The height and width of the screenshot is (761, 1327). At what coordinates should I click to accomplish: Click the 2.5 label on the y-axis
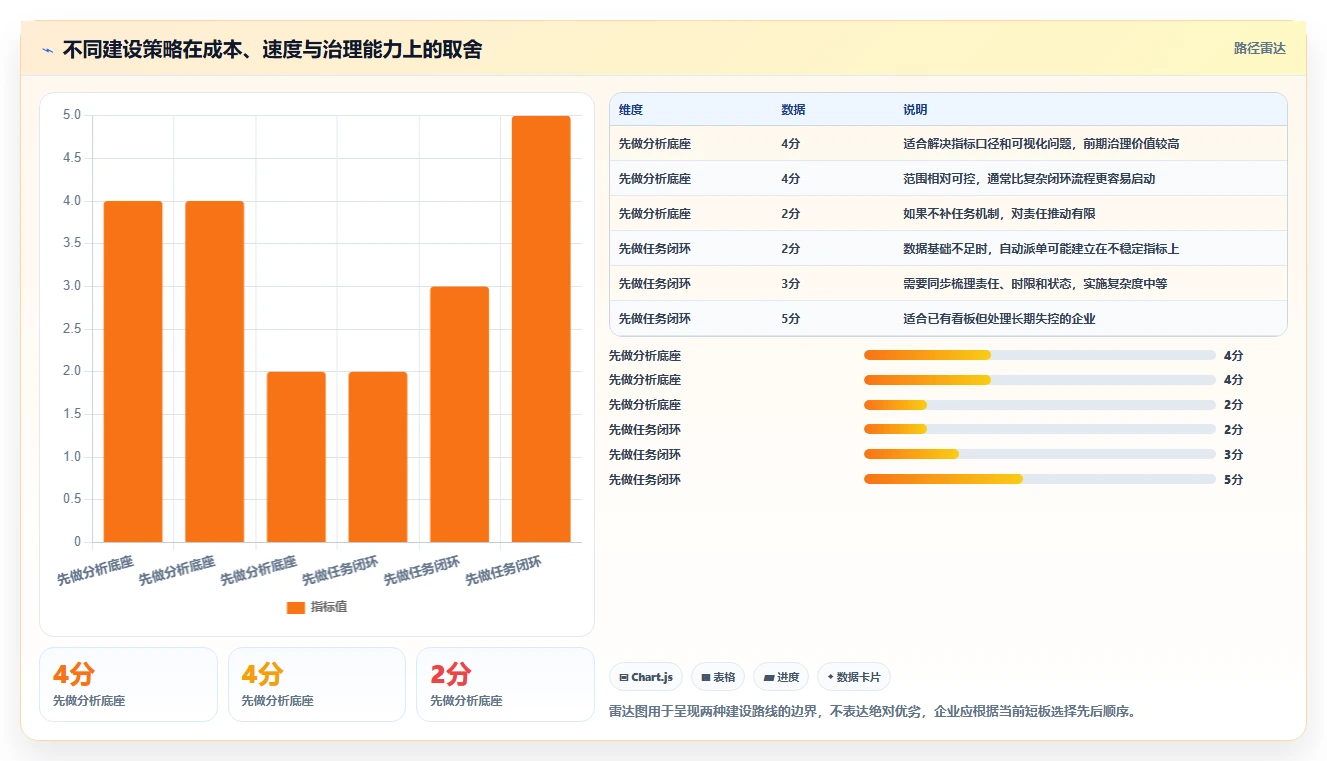click(x=72, y=329)
